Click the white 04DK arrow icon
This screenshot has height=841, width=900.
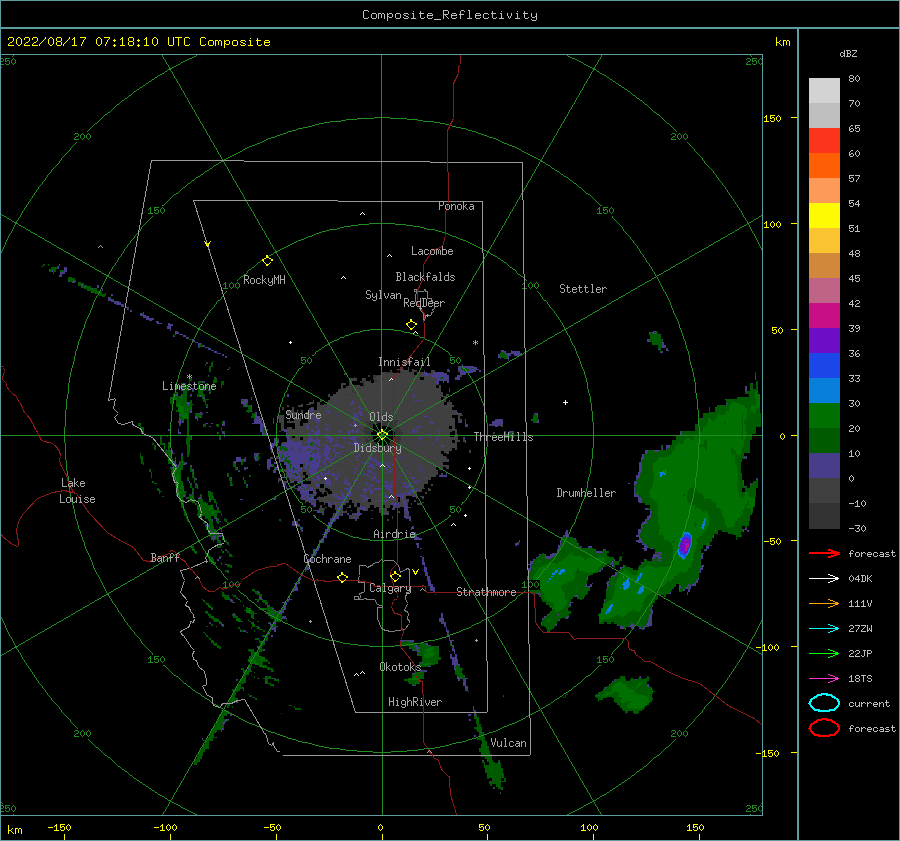824,578
